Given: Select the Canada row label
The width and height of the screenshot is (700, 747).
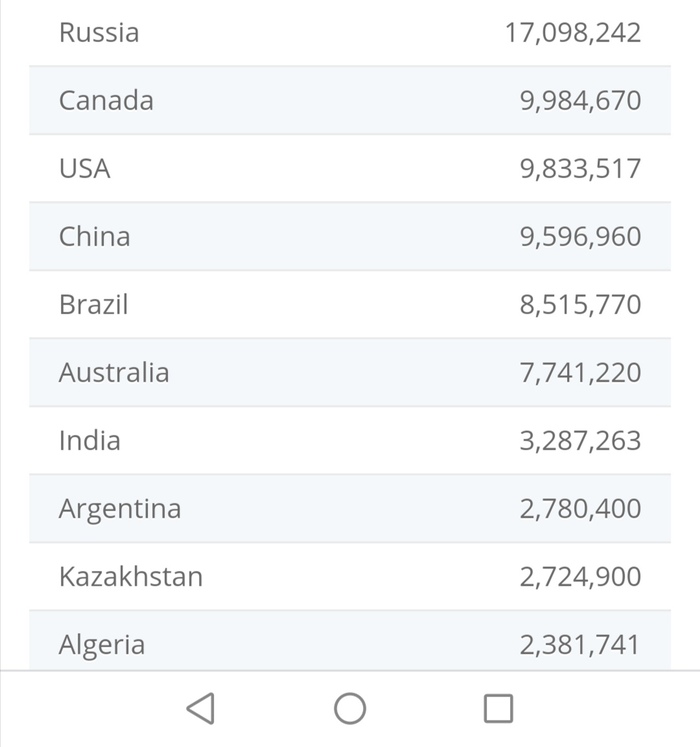Looking at the screenshot, I should click(x=106, y=101).
